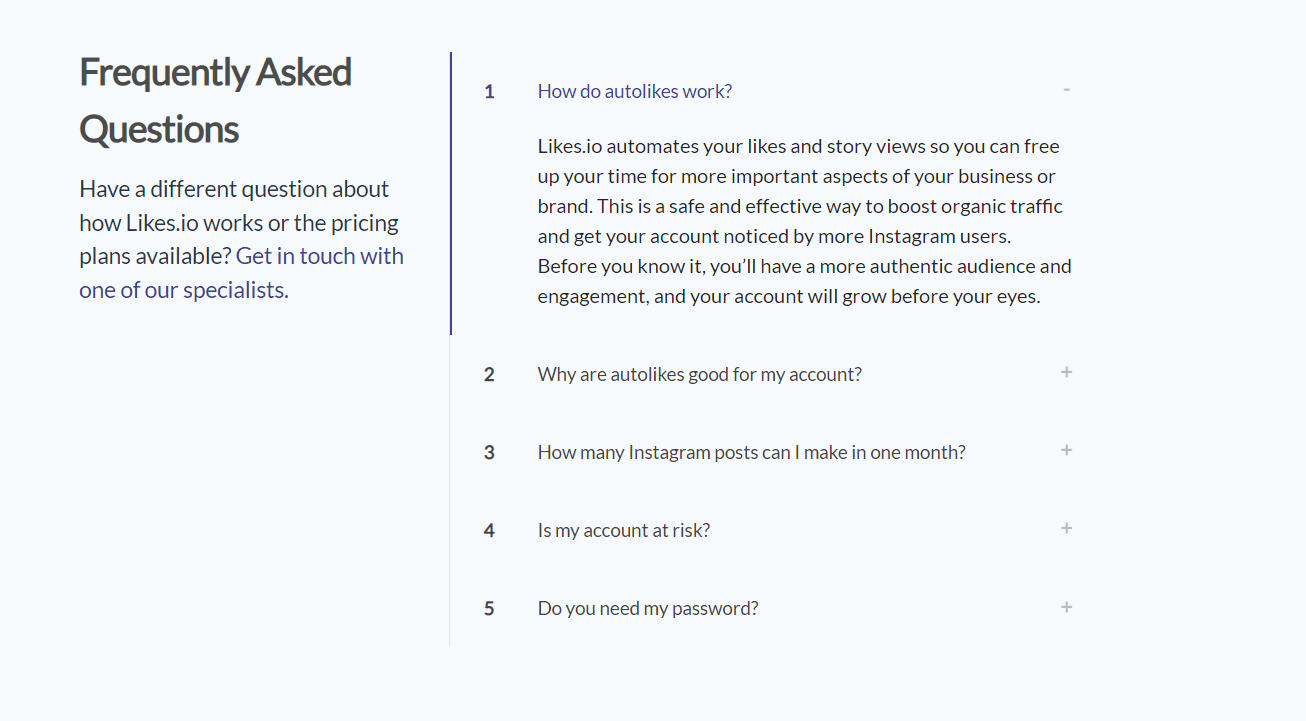Screen dimensions: 1306x721
Task: Click the number 5 beside the password question
Action: click(489, 609)
